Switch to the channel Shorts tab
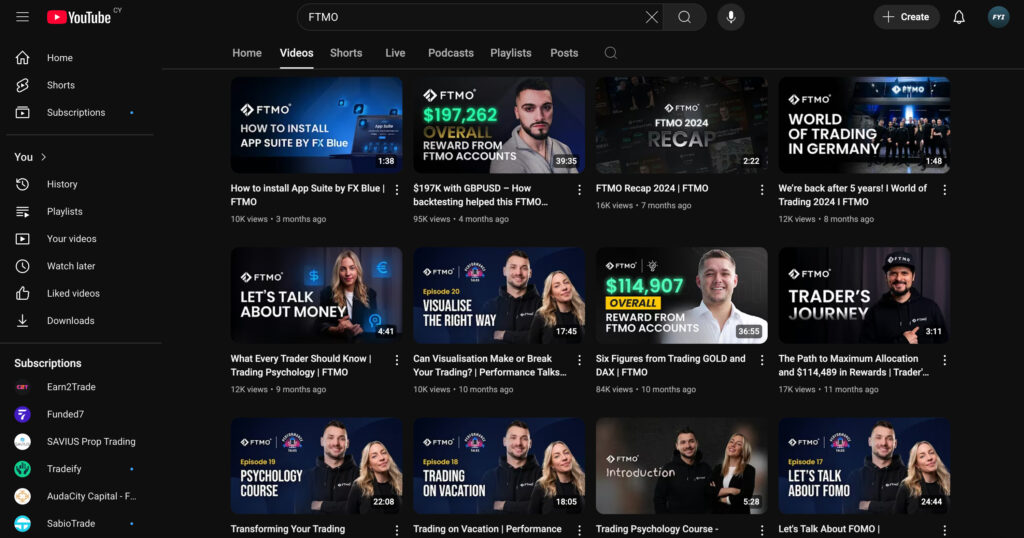The width and height of the screenshot is (1024, 538). coord(346,53)
